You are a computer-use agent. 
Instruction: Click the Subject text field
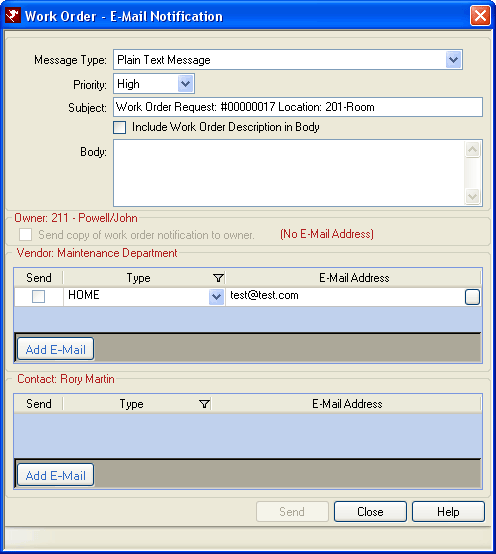[298, 107]
